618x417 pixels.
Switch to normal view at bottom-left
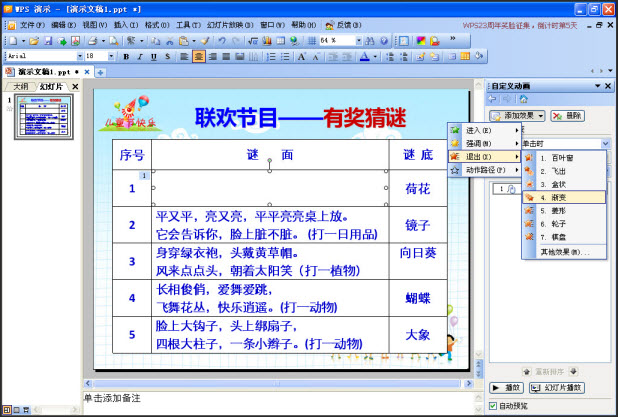(x=7, y=410)
